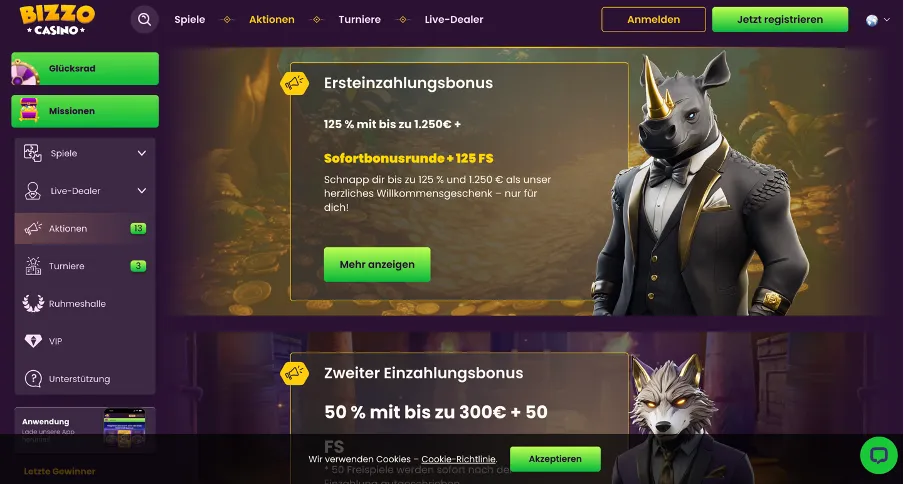Click Jetzt registrieren button
Image resolution: width=904 pixels, height=484 pixels.
point(780,20)
